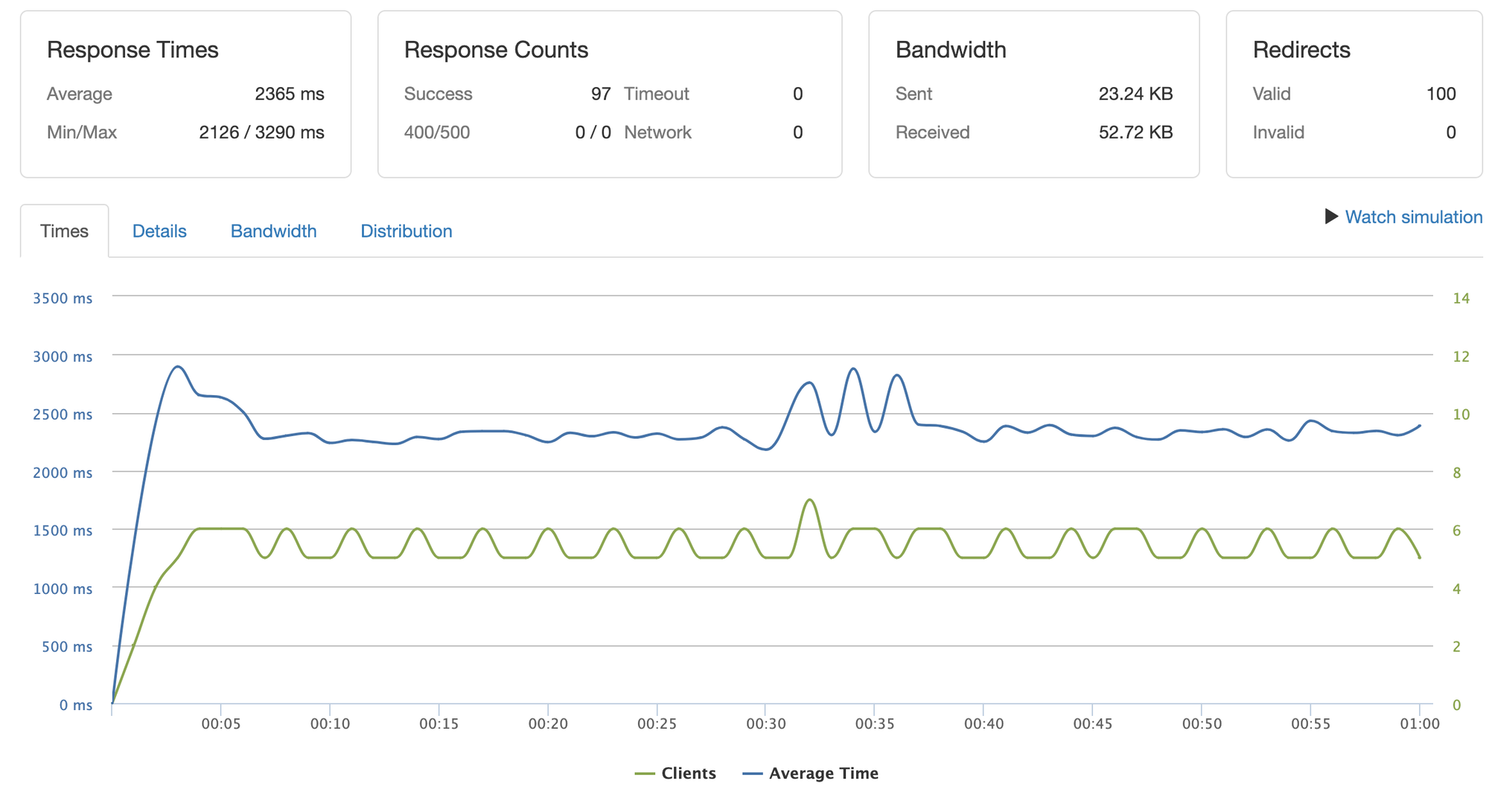Click the Redirects card heading

pos(1301,50)
